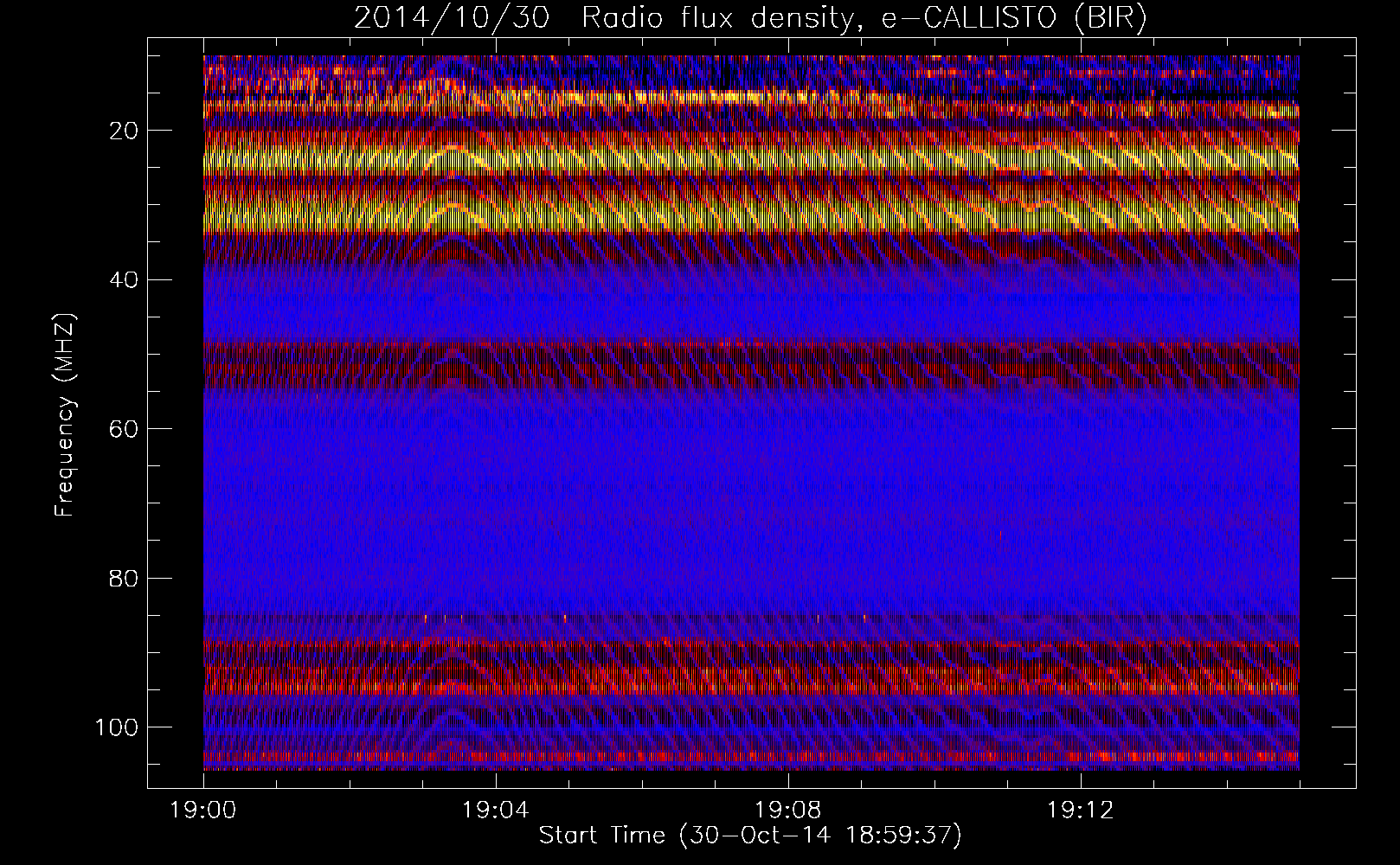Click the '80' frequency tick label
This screenshot has width=1400, height=865.
[x=125, y=578]
